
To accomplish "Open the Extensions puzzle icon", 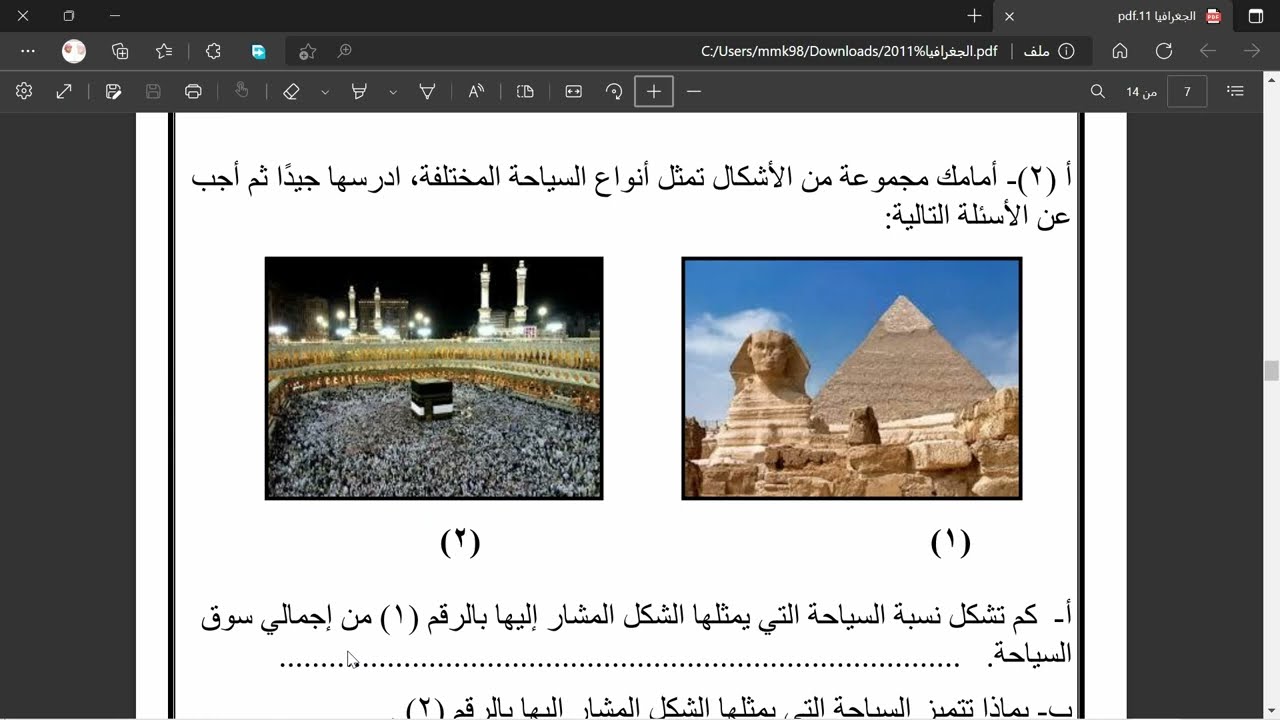I will pos(213,51).
